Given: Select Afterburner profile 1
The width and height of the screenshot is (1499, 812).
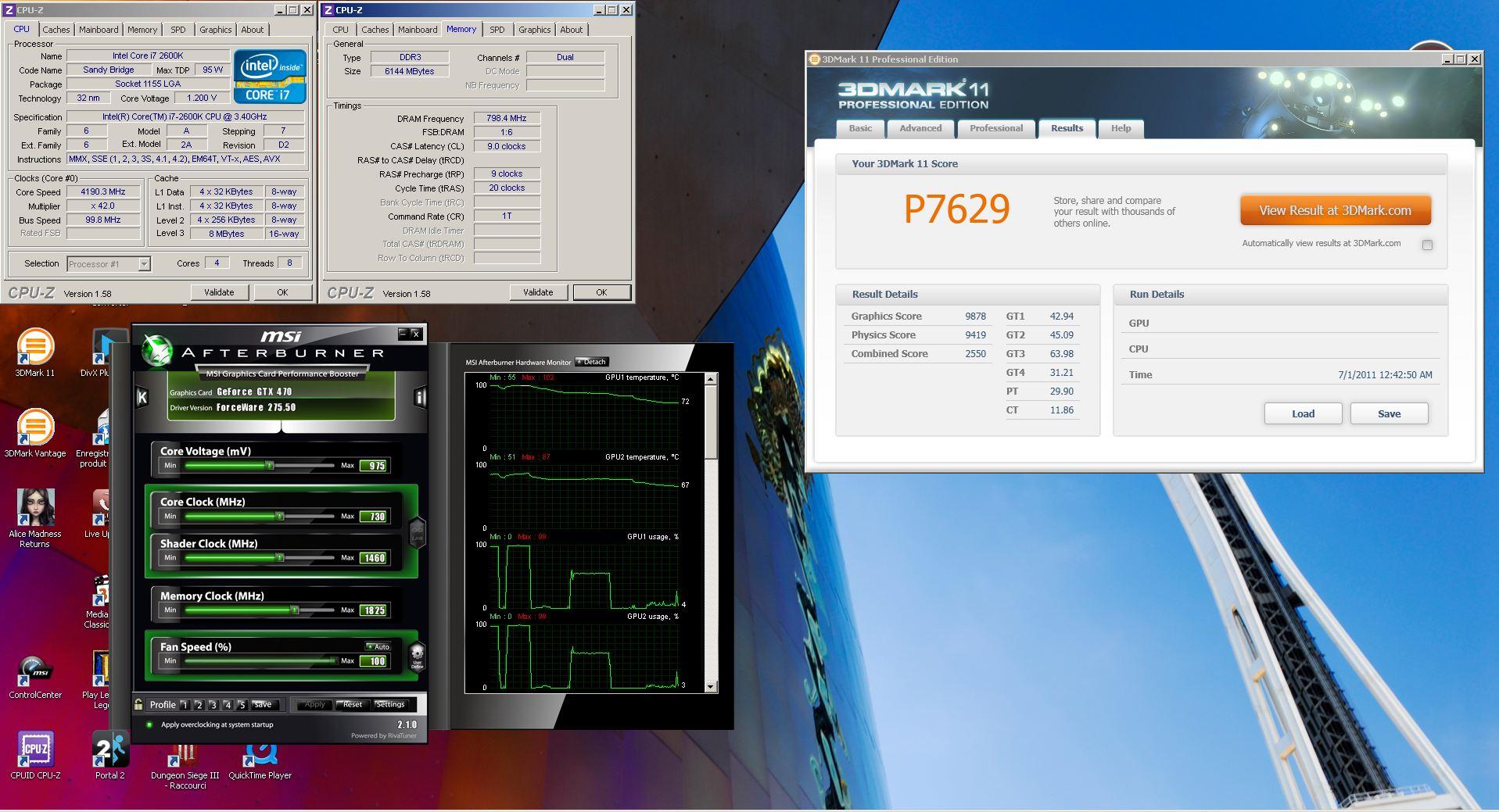Looking at the screenshot, I should [x=185, y=704].
